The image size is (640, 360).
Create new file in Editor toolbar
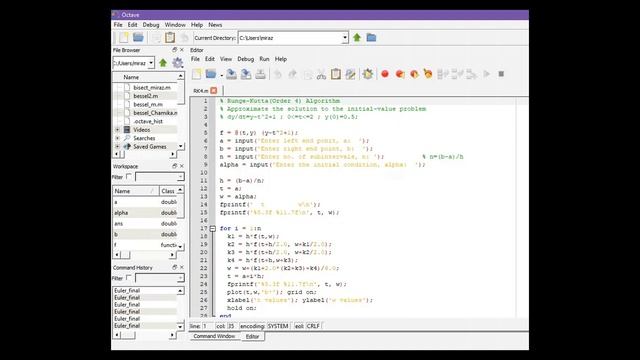[196, 74]
